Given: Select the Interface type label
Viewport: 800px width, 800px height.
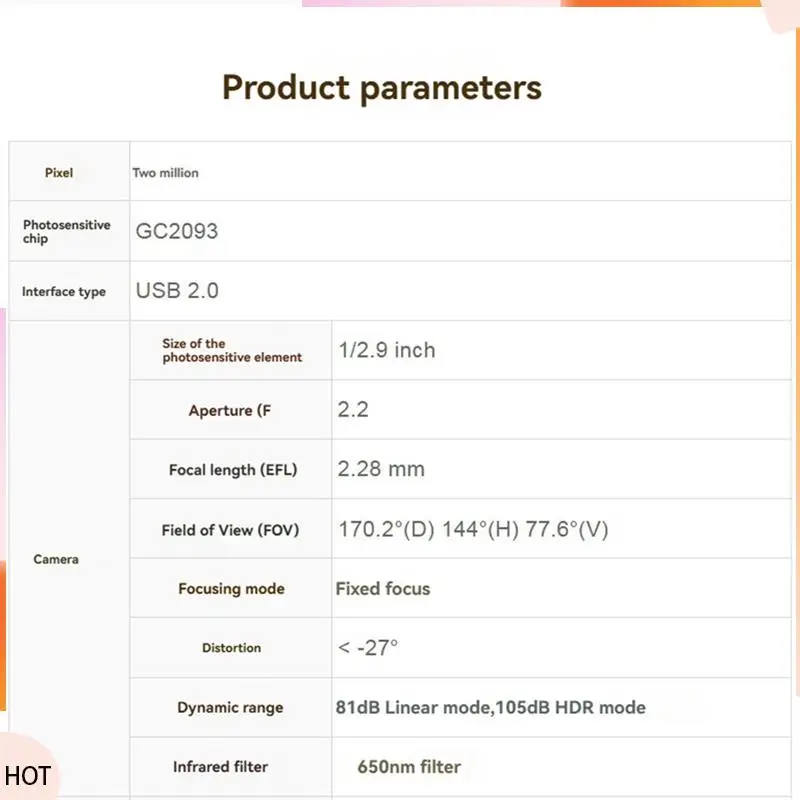Looking at the screenshot, I should point(64,291).
